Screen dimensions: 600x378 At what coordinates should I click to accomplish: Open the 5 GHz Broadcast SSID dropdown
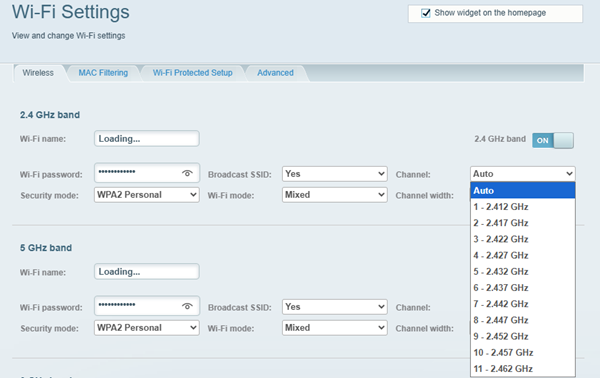tap(334, 307)
